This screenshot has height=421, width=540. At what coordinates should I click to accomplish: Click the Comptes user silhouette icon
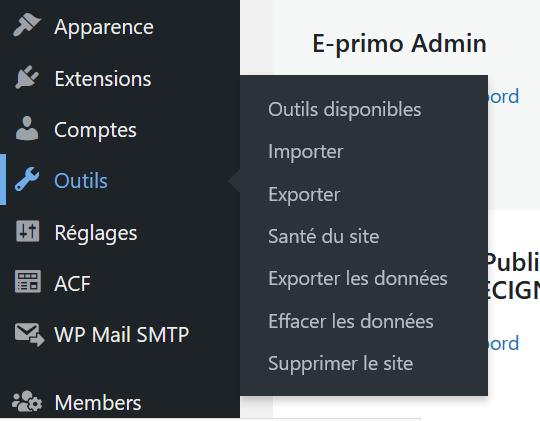tap(27, 128)
